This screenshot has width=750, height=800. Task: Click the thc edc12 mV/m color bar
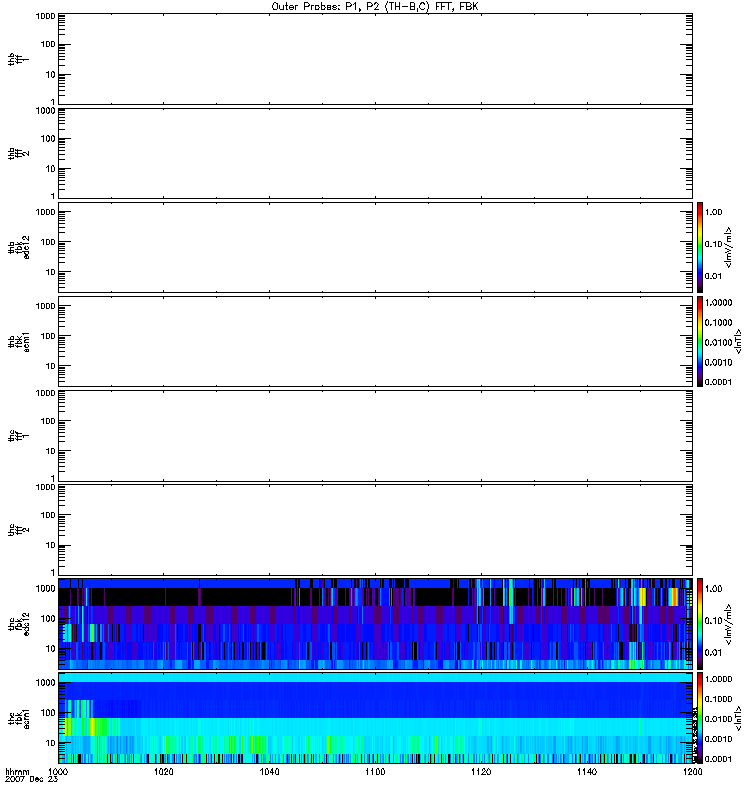[701, 623]
